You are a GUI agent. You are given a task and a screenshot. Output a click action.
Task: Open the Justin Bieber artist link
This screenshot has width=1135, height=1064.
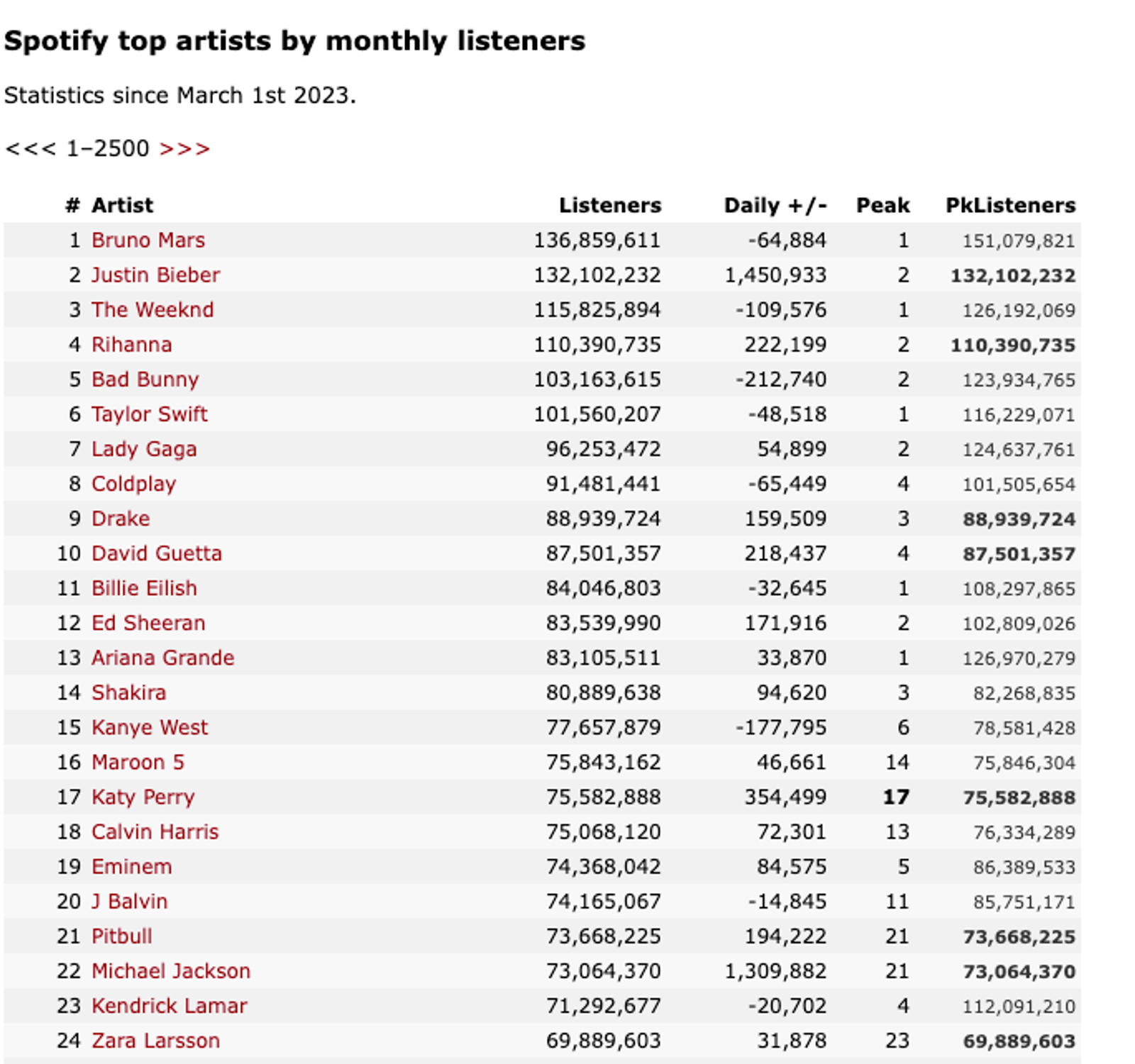coord(155,275)
